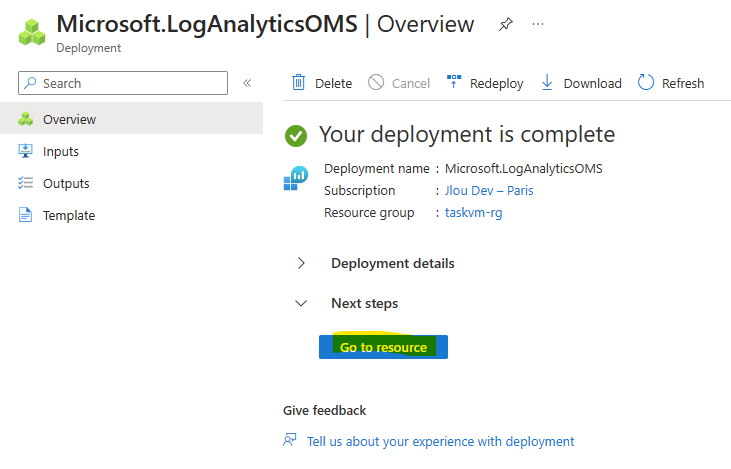Open the deployment experience feedback link
This screenshot has width=731, height=469.
[x=441, y=441]
